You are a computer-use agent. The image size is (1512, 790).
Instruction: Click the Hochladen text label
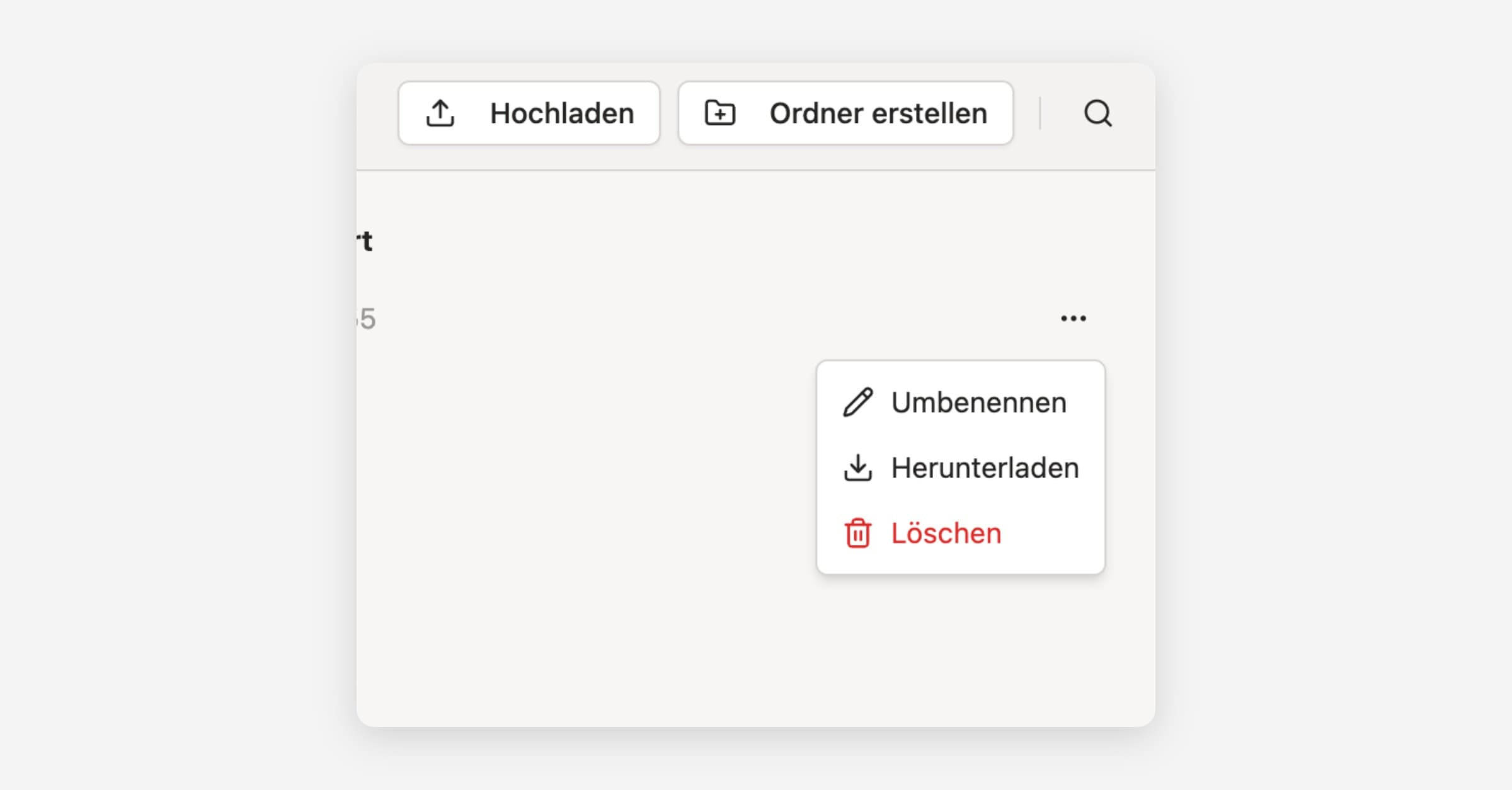point(562,113)
